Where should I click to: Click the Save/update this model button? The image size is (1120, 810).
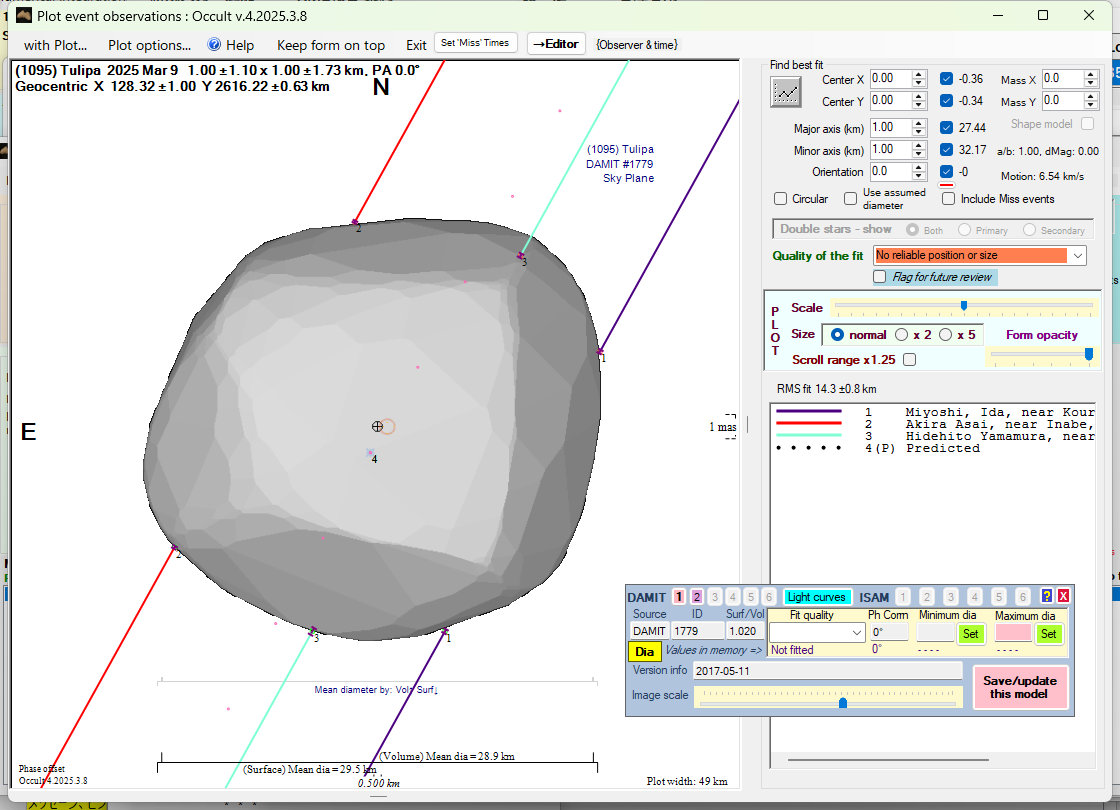tap(1020, 687)
